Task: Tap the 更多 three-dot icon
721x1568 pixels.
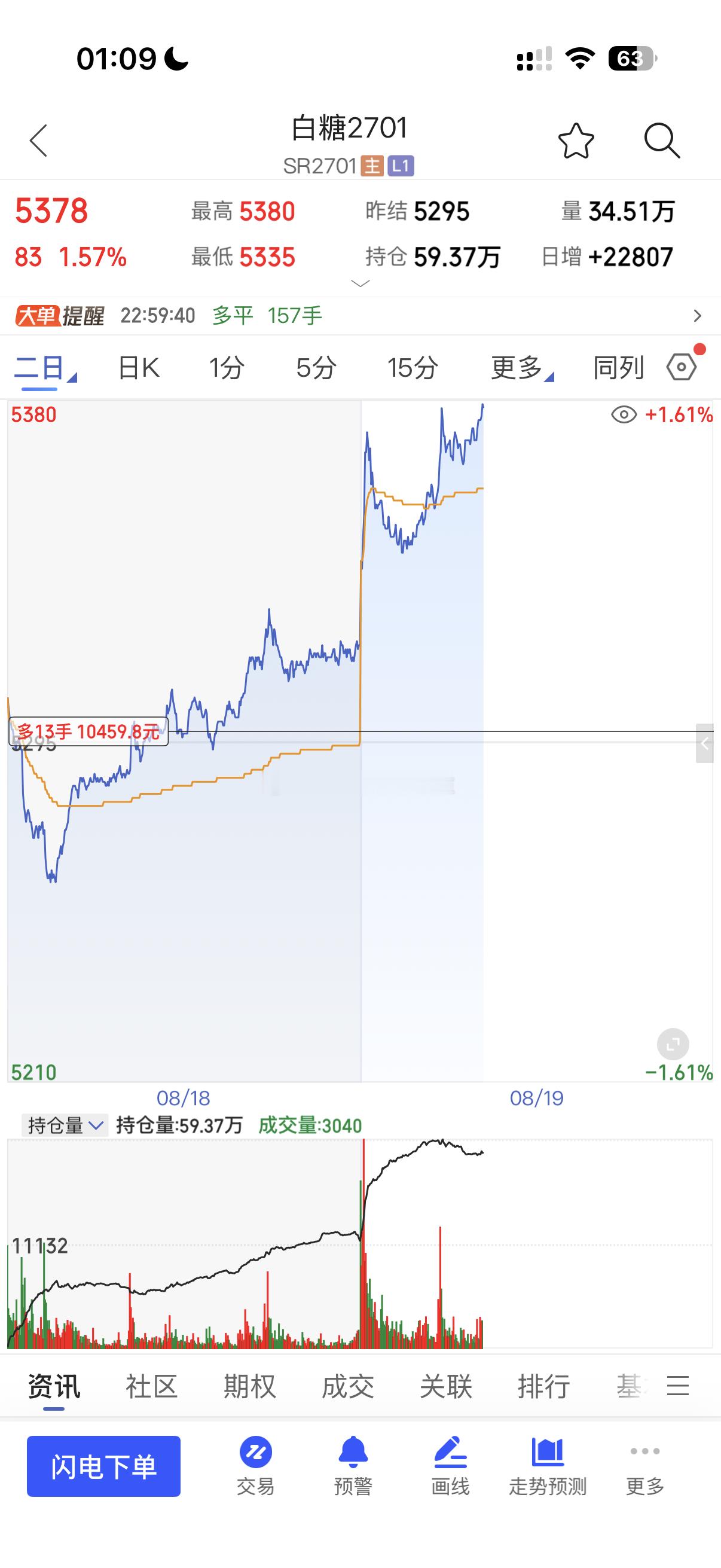Action: click(645, 1452)
